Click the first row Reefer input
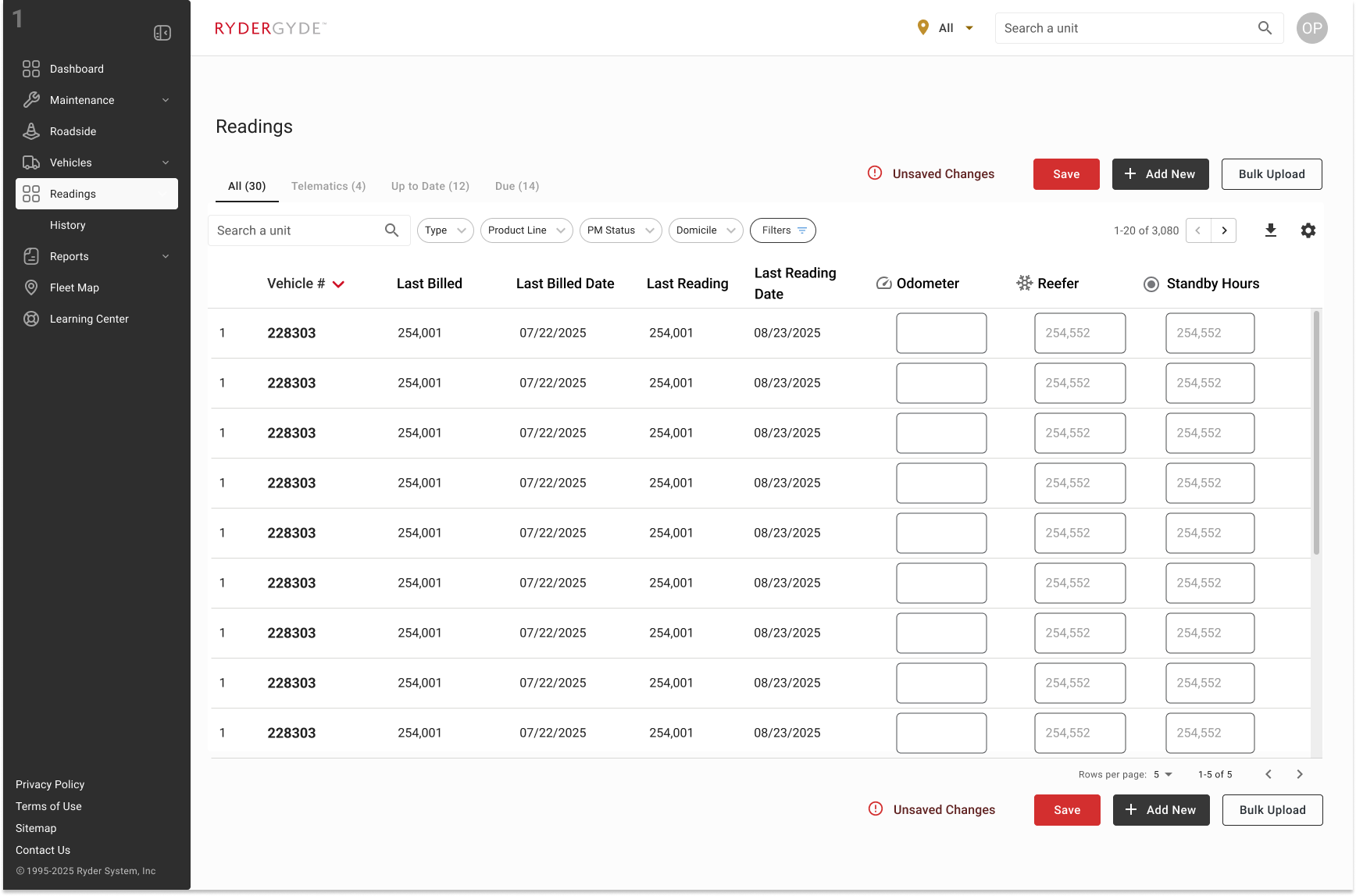This screenshot has height=896, width=1356. [x=1080, y=333]
